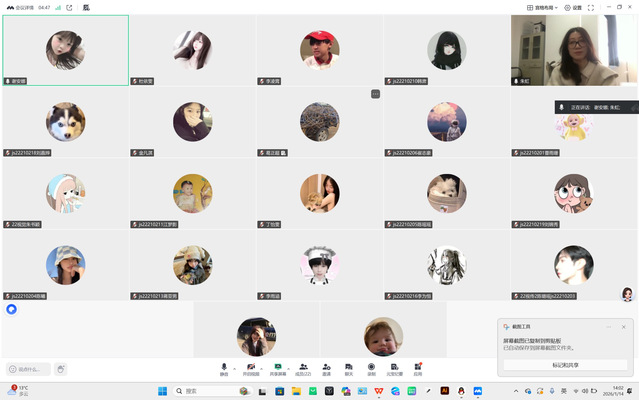Open the chat panel
Viewport: 639px width, 400px height.
[348, 367]
